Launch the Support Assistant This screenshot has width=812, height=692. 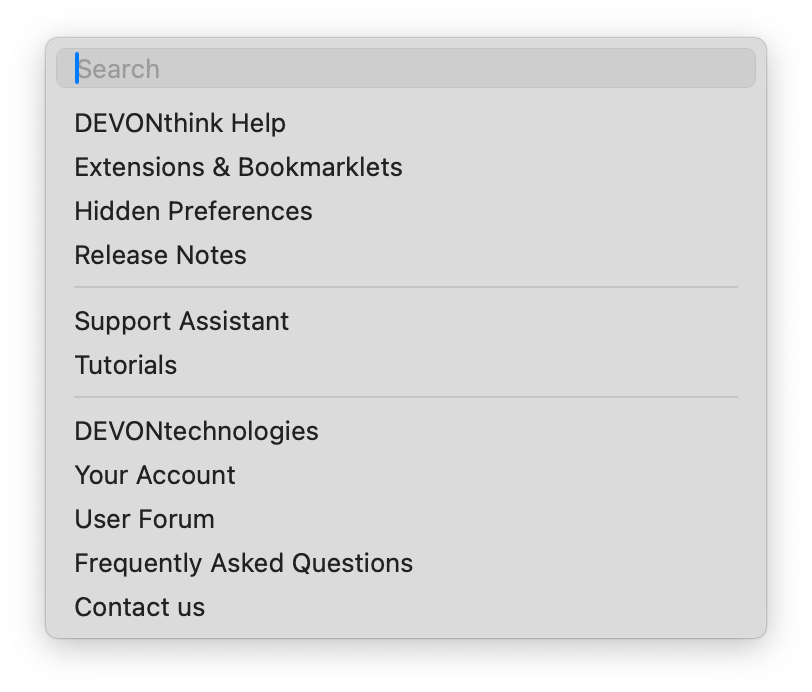pyautogui.click(x=181, y=321)
